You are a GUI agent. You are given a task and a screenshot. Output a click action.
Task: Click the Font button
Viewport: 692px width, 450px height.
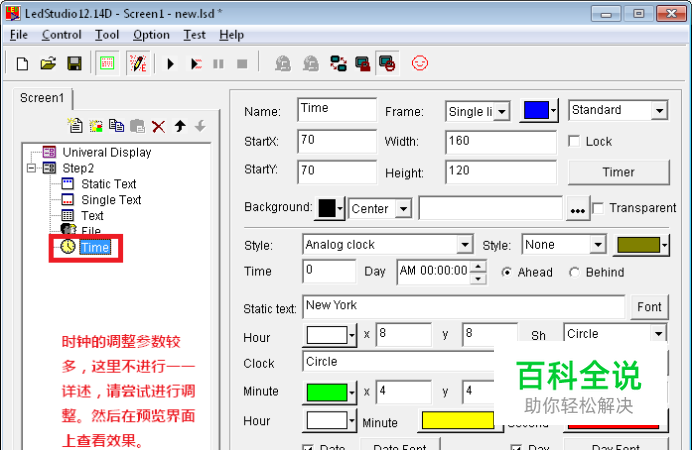649,307
